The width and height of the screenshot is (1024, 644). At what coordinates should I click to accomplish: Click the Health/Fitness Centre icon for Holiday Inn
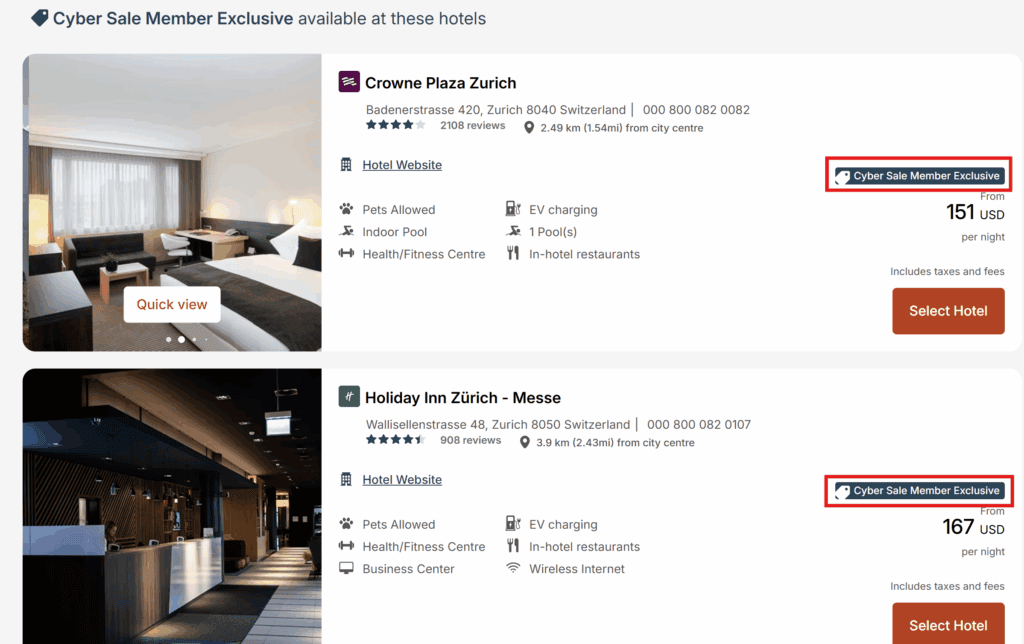coord(344,546)
